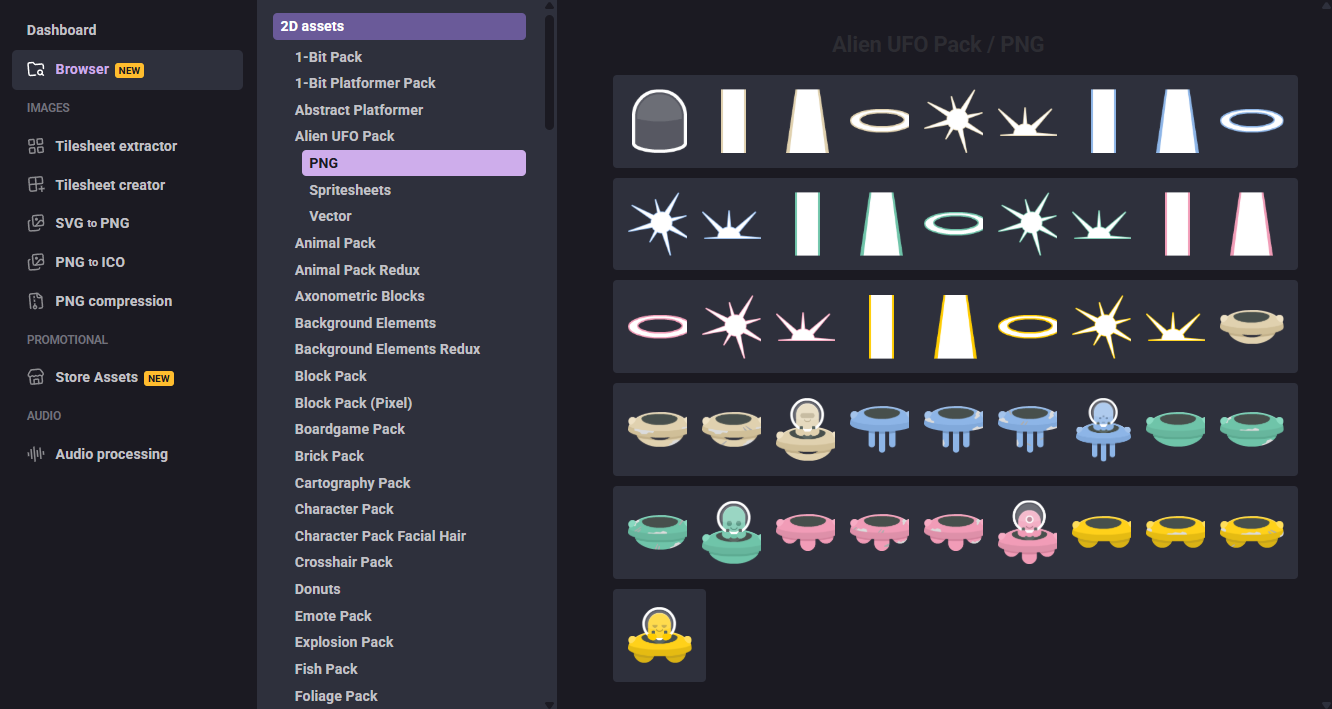Select the yellow UFO with alien pilot
This screenshot has width=1332, height=709.
pyautogui.click(x=659, y=635)
